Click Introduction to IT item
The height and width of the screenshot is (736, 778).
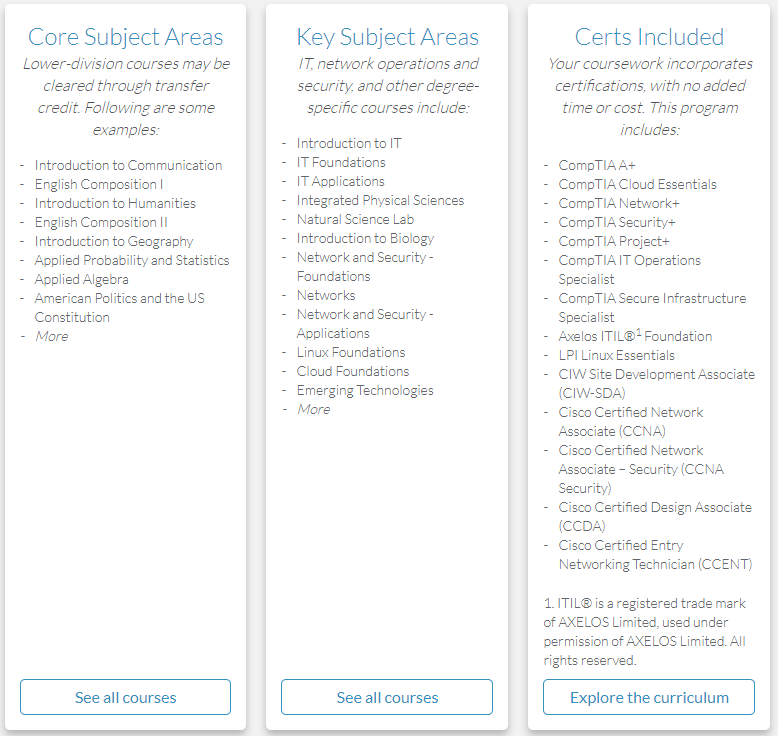pyautogui.click(x=349, y=143)
